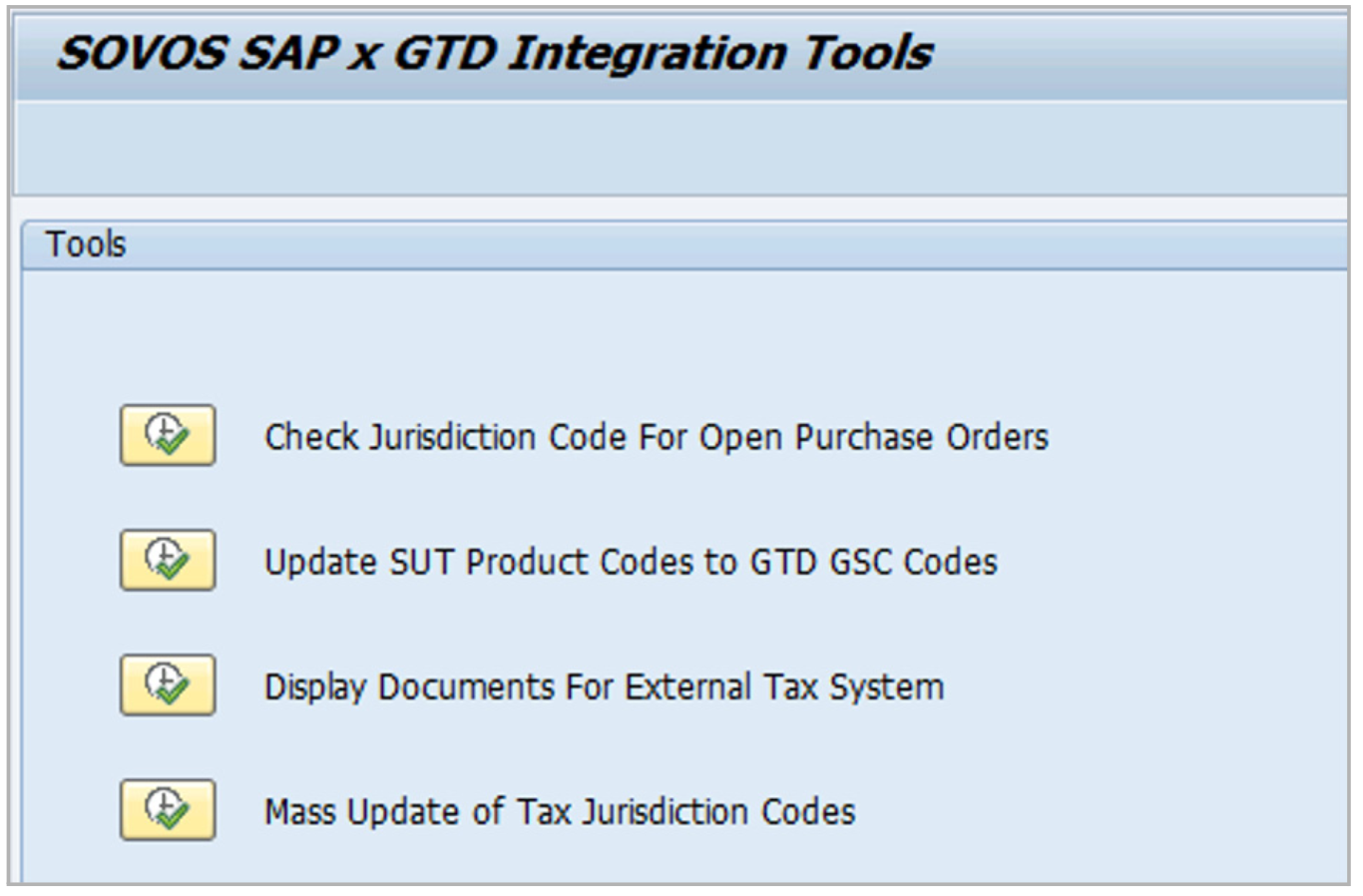Launch Display Documents execute icon
1363x896 pixels.
(168, 684)
